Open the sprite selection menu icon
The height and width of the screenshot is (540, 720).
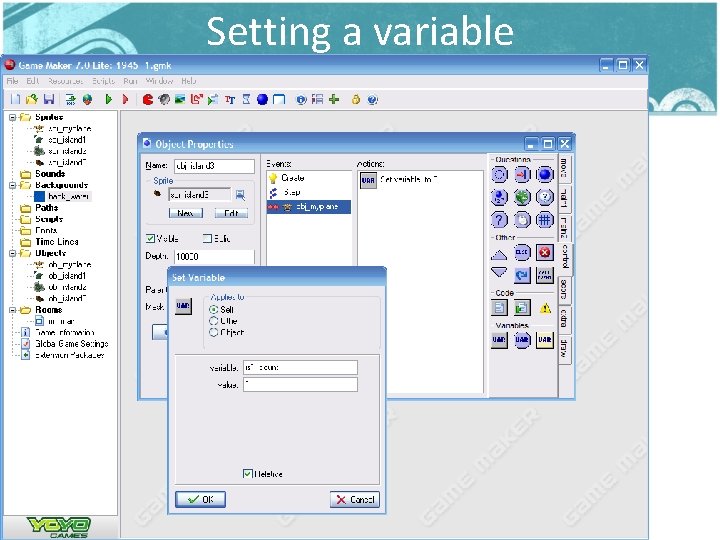coord(240,195)
